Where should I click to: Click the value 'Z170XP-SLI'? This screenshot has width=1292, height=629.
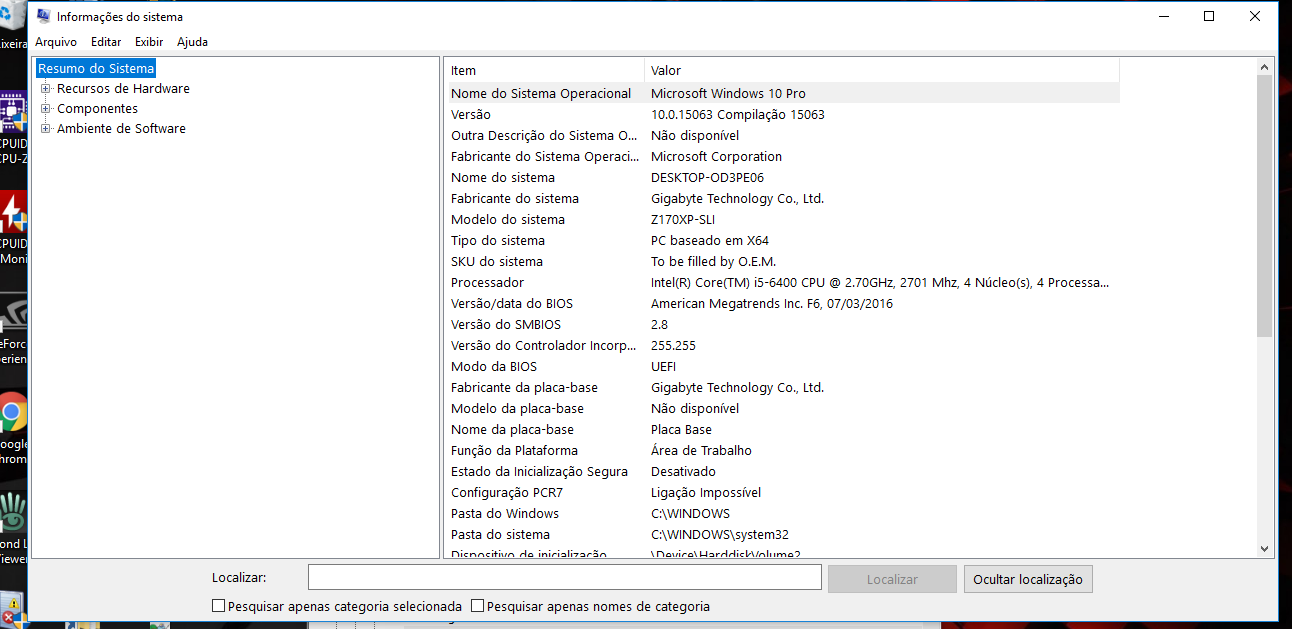(683, 219)
